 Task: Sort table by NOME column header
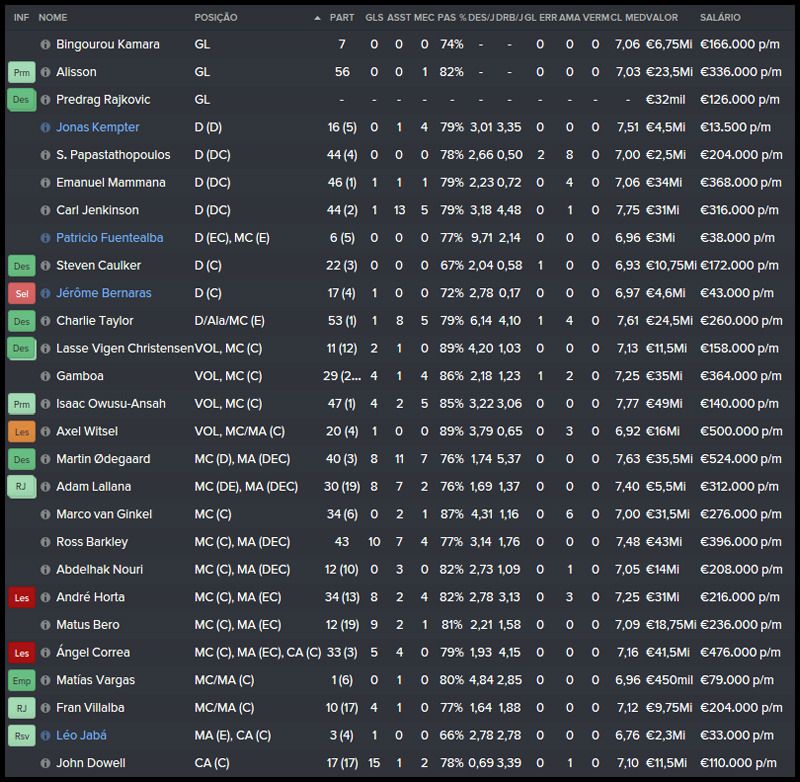pyautogui.click(x=53, y=18)
